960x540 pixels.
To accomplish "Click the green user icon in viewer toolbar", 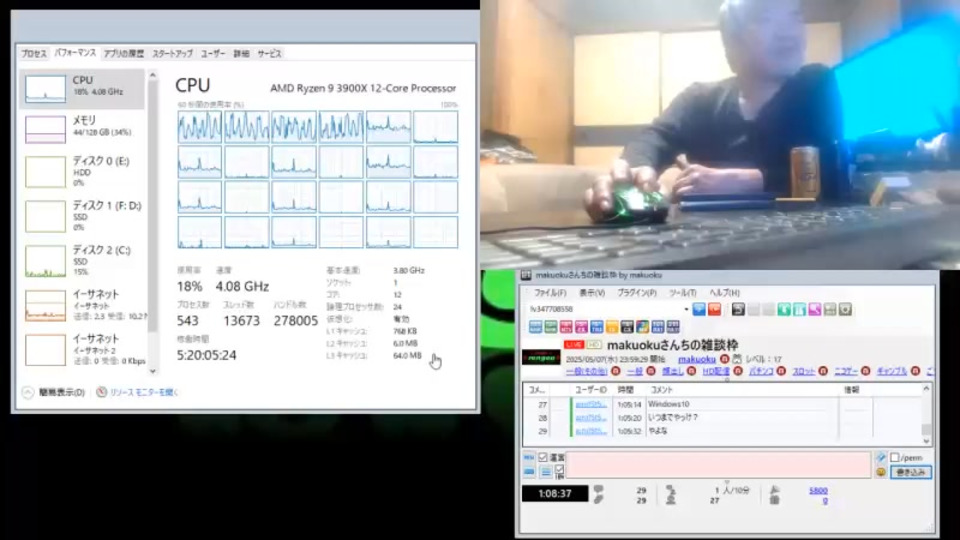I will tap(784, 309).
